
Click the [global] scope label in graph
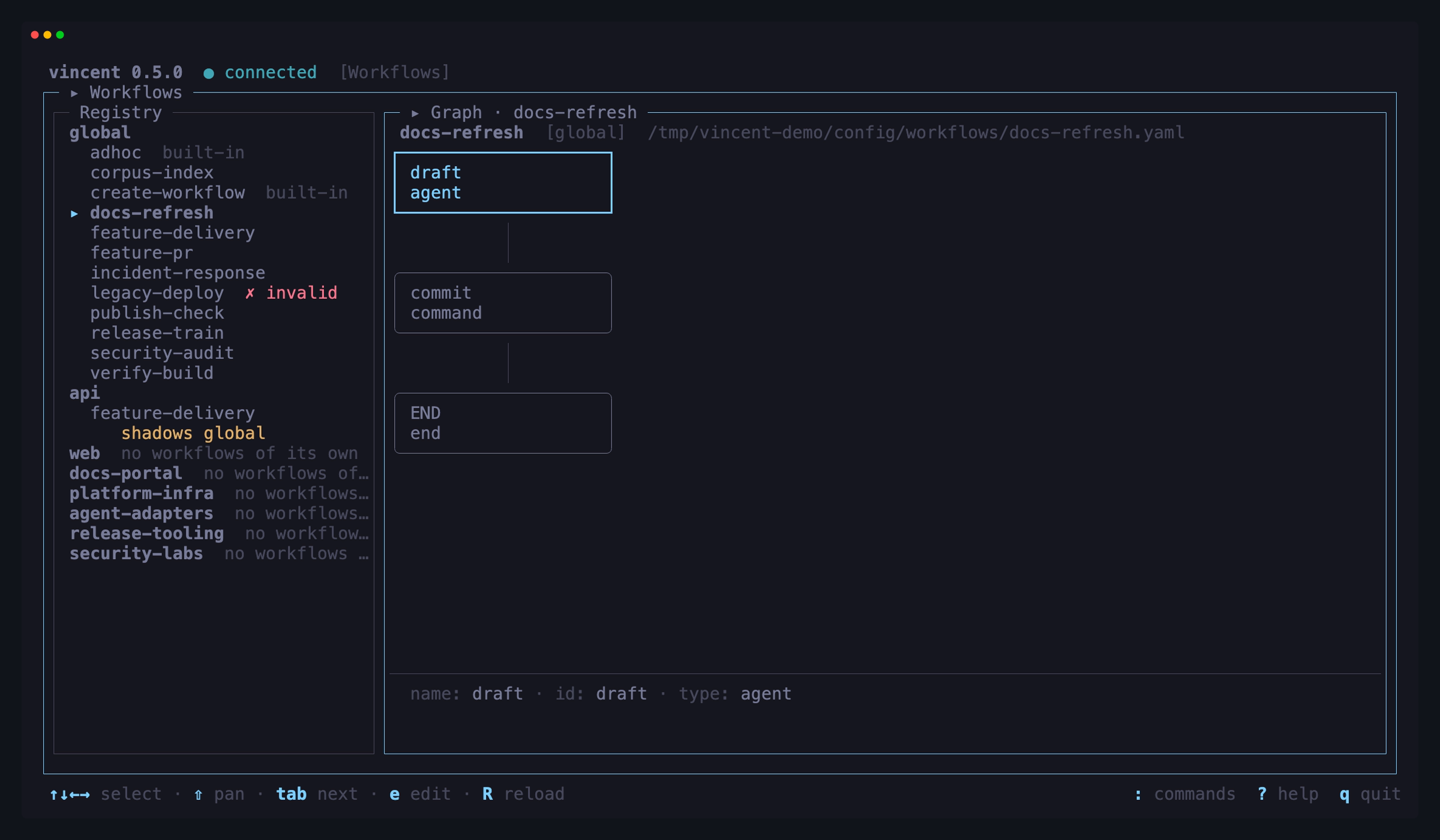coord(585,133)
